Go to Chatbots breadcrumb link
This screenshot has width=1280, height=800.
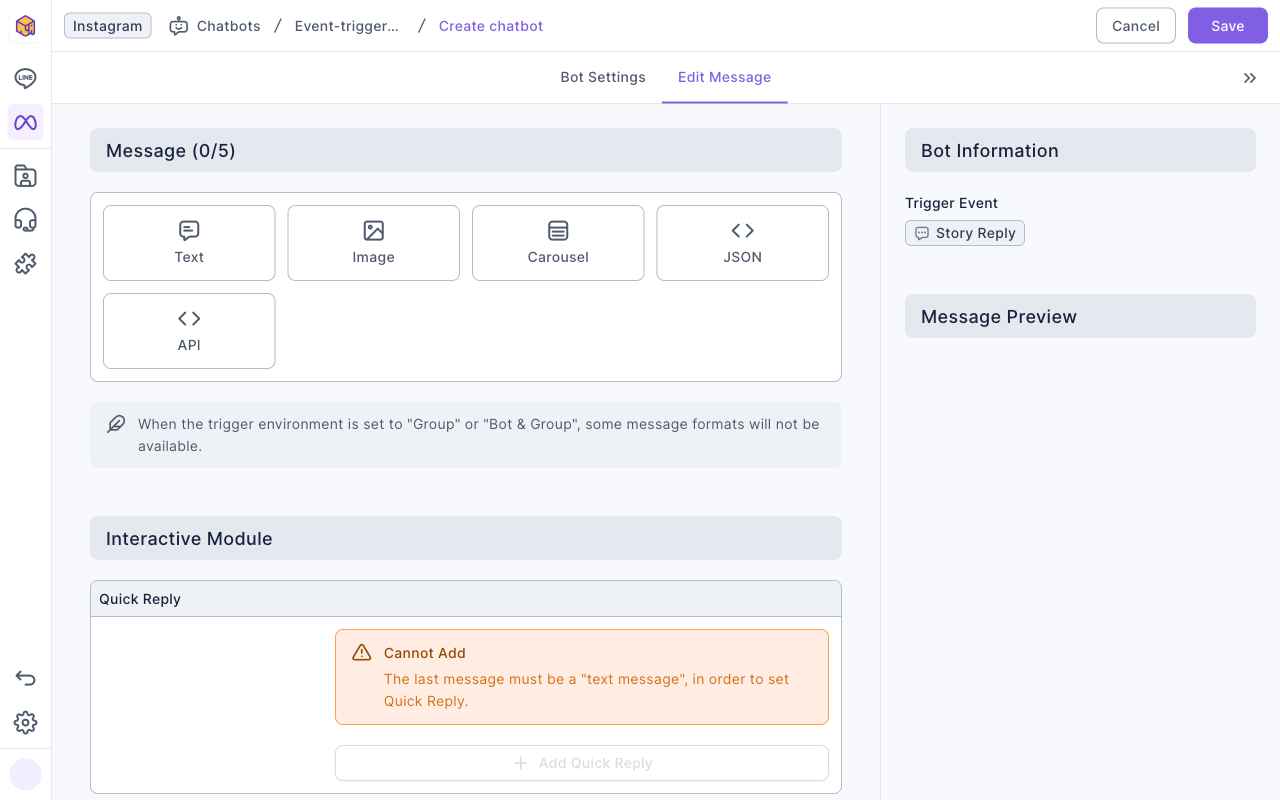[229, 26]
